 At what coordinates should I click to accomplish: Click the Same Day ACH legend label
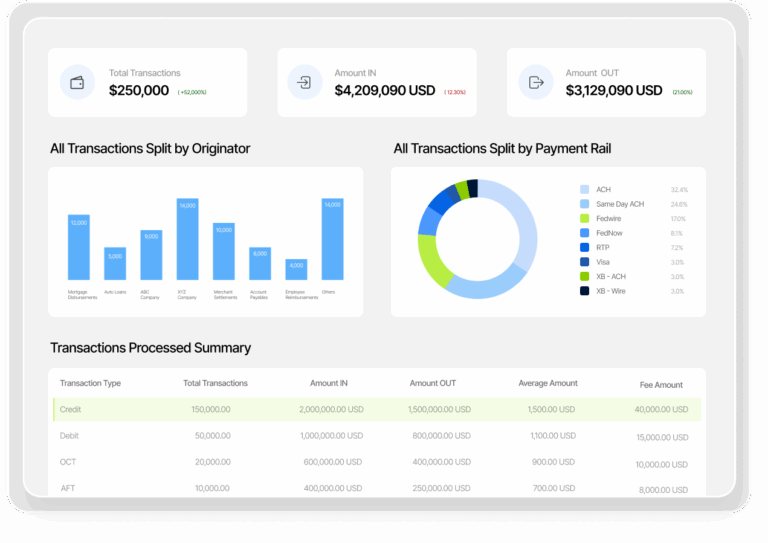pyautogui.click(x=620, y=204)
